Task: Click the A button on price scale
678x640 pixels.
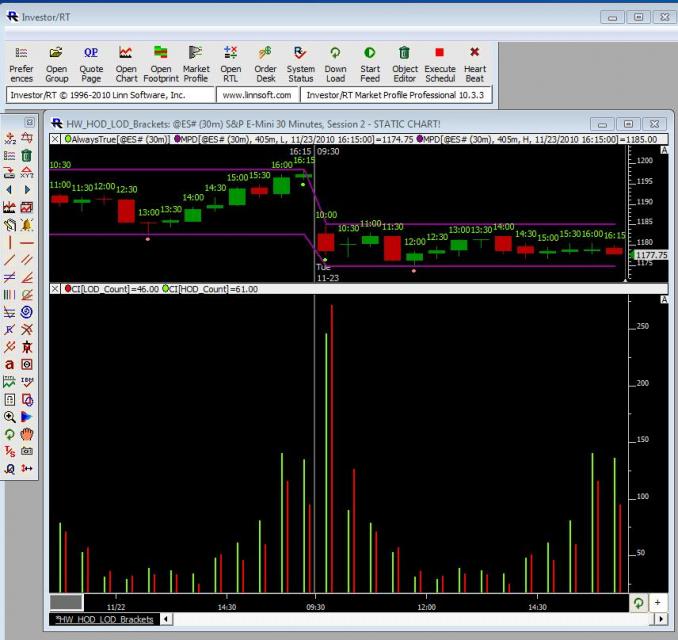Action: point(664,150)
